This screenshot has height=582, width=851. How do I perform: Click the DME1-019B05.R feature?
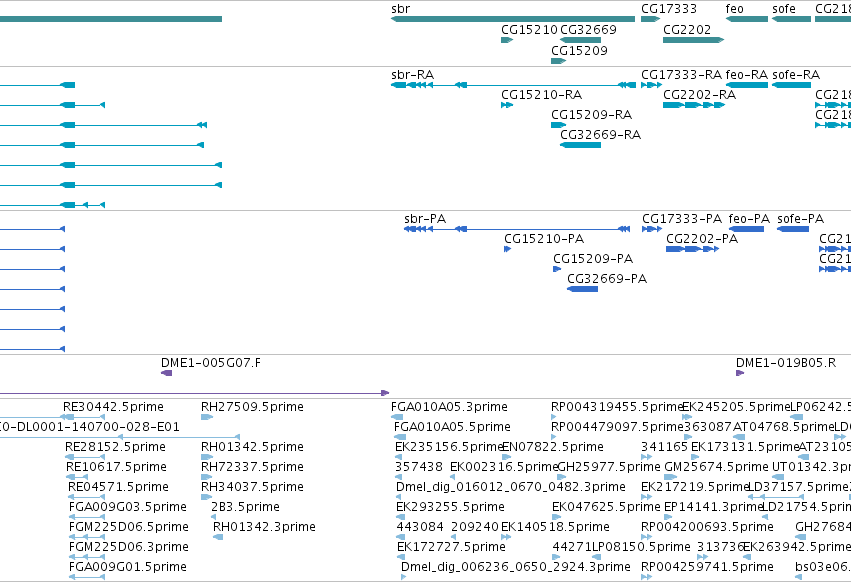coord(740,373)
